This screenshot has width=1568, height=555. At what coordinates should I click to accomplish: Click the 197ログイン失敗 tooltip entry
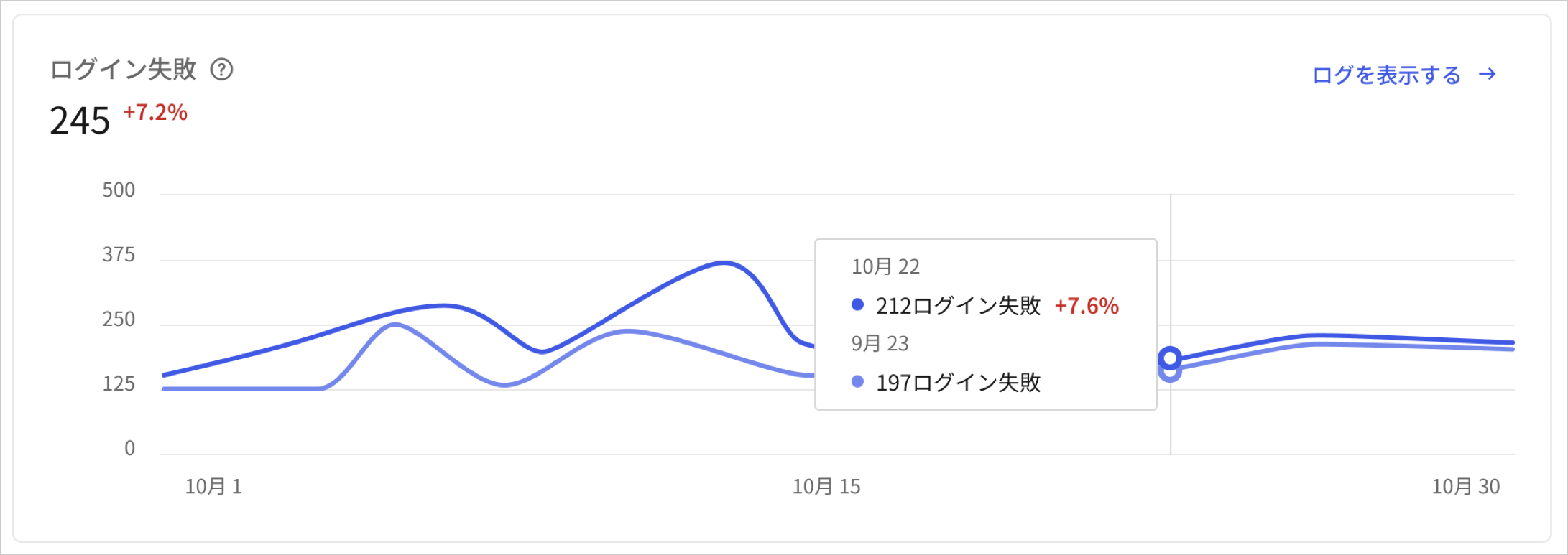958,383
